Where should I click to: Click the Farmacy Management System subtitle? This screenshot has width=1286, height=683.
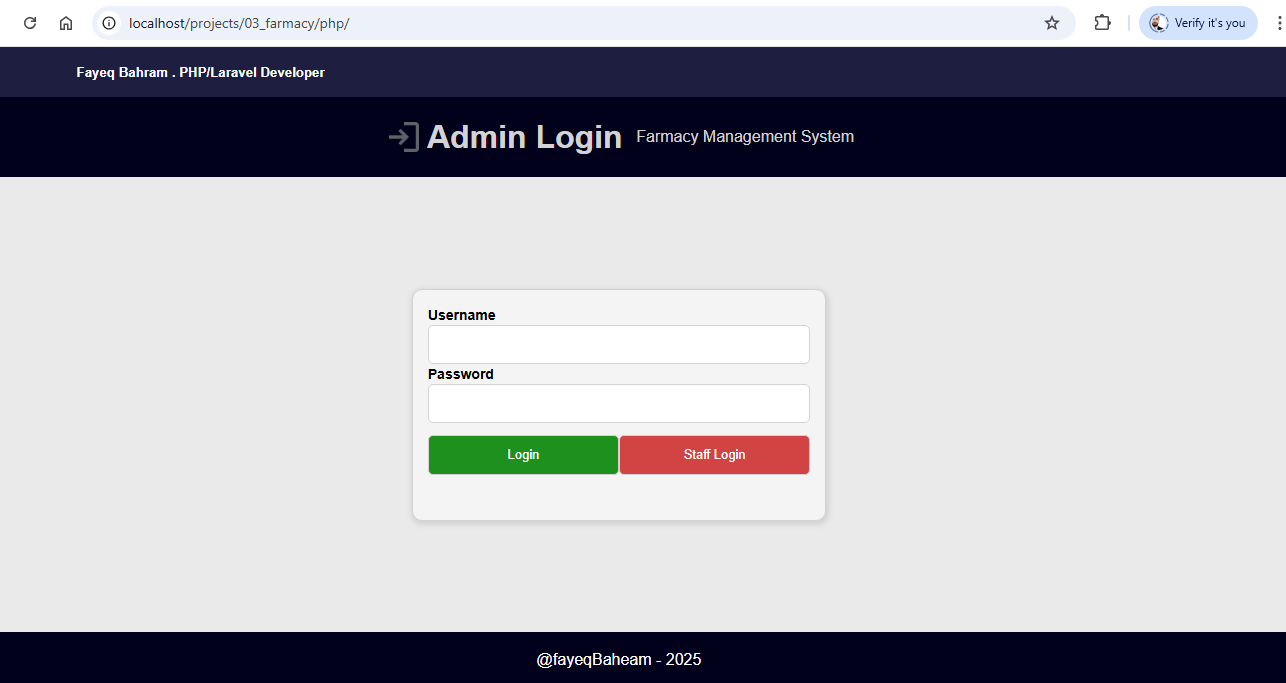(745, 137)
